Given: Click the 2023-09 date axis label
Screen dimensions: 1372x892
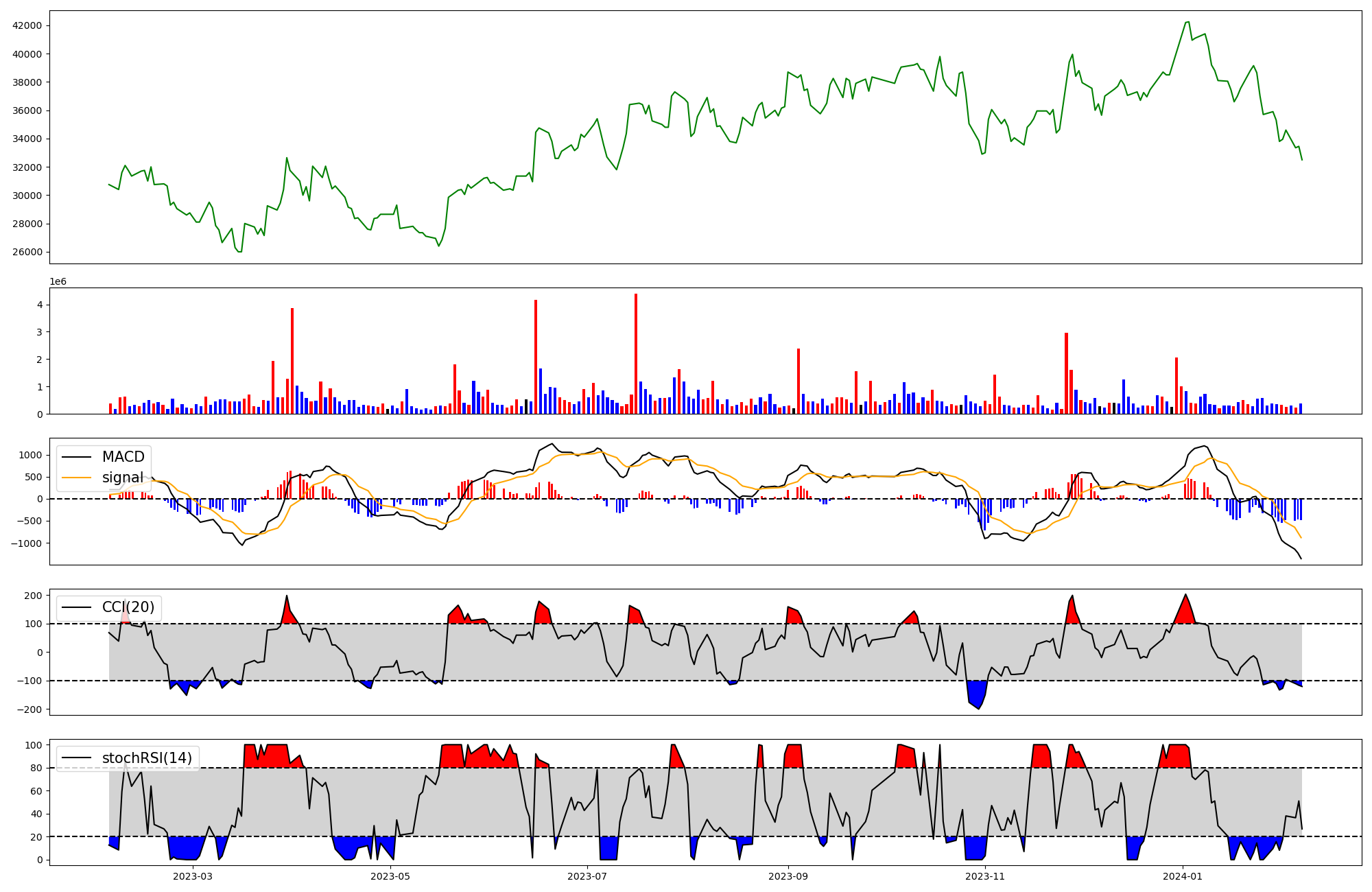Looking at the screenshot, I should [x=788, y=876].
